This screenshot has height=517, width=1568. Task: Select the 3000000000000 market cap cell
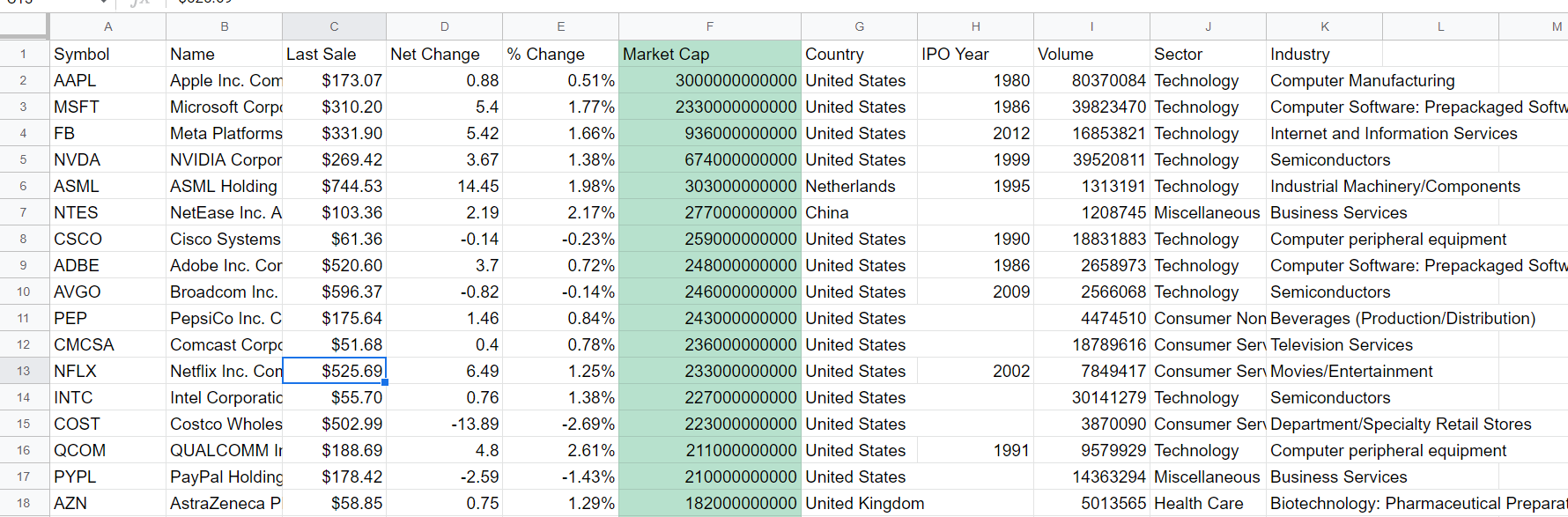pos(710,80)
